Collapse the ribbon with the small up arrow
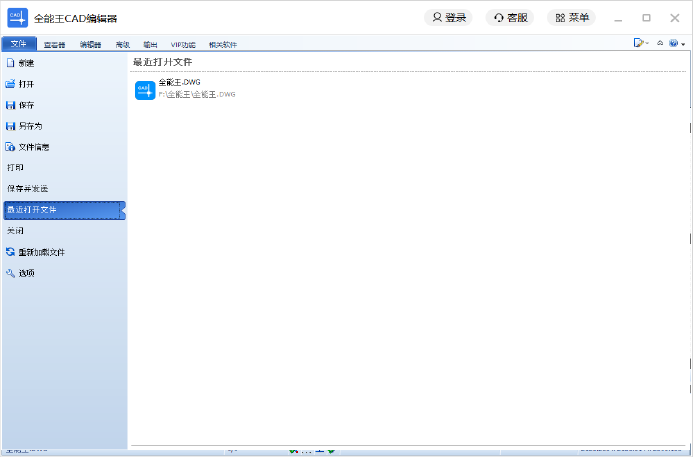 [660, 44]
